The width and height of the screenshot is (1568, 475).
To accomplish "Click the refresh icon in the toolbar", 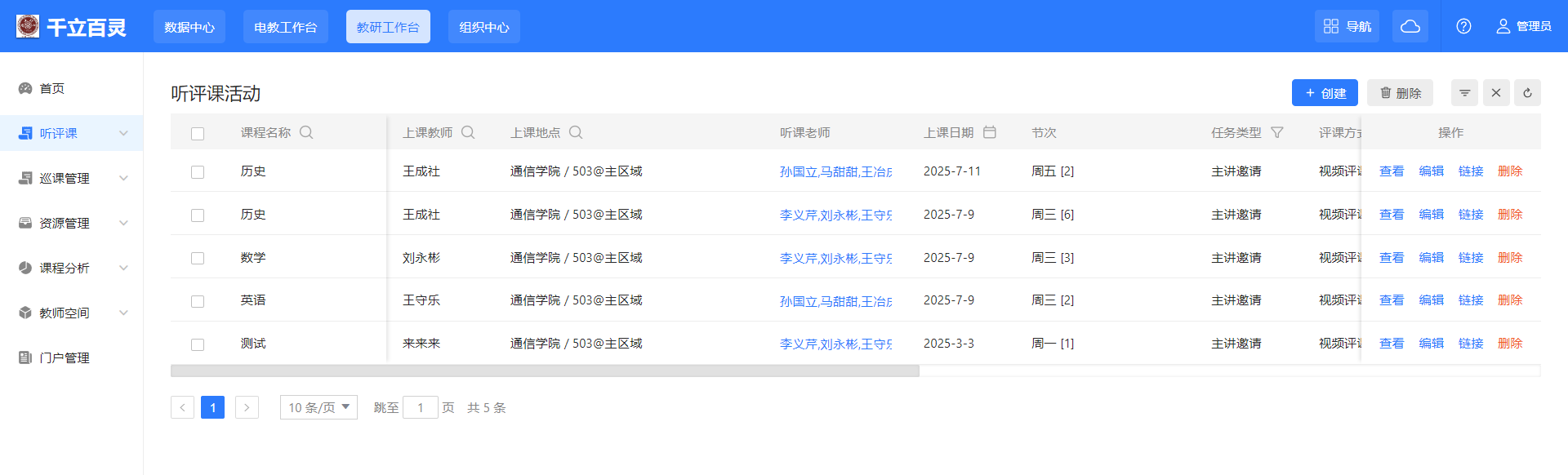I will tap(1527, 93).
